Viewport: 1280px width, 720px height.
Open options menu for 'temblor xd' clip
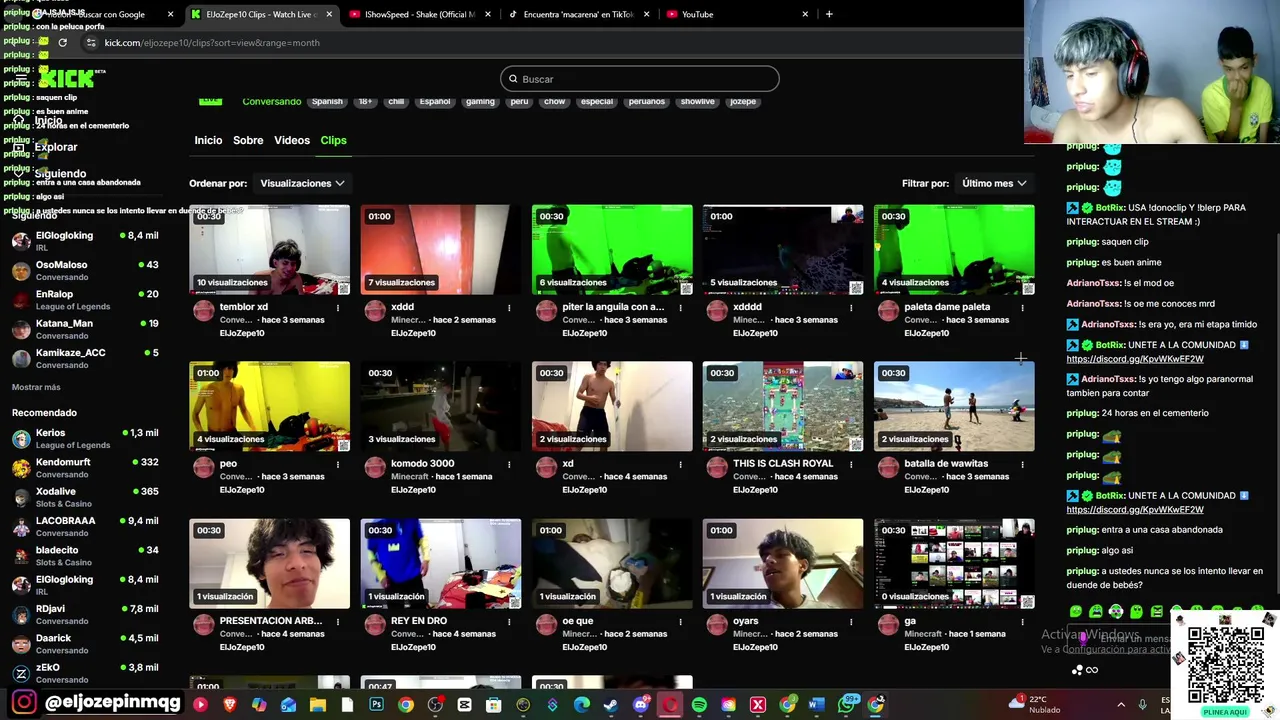pos(338,308)
